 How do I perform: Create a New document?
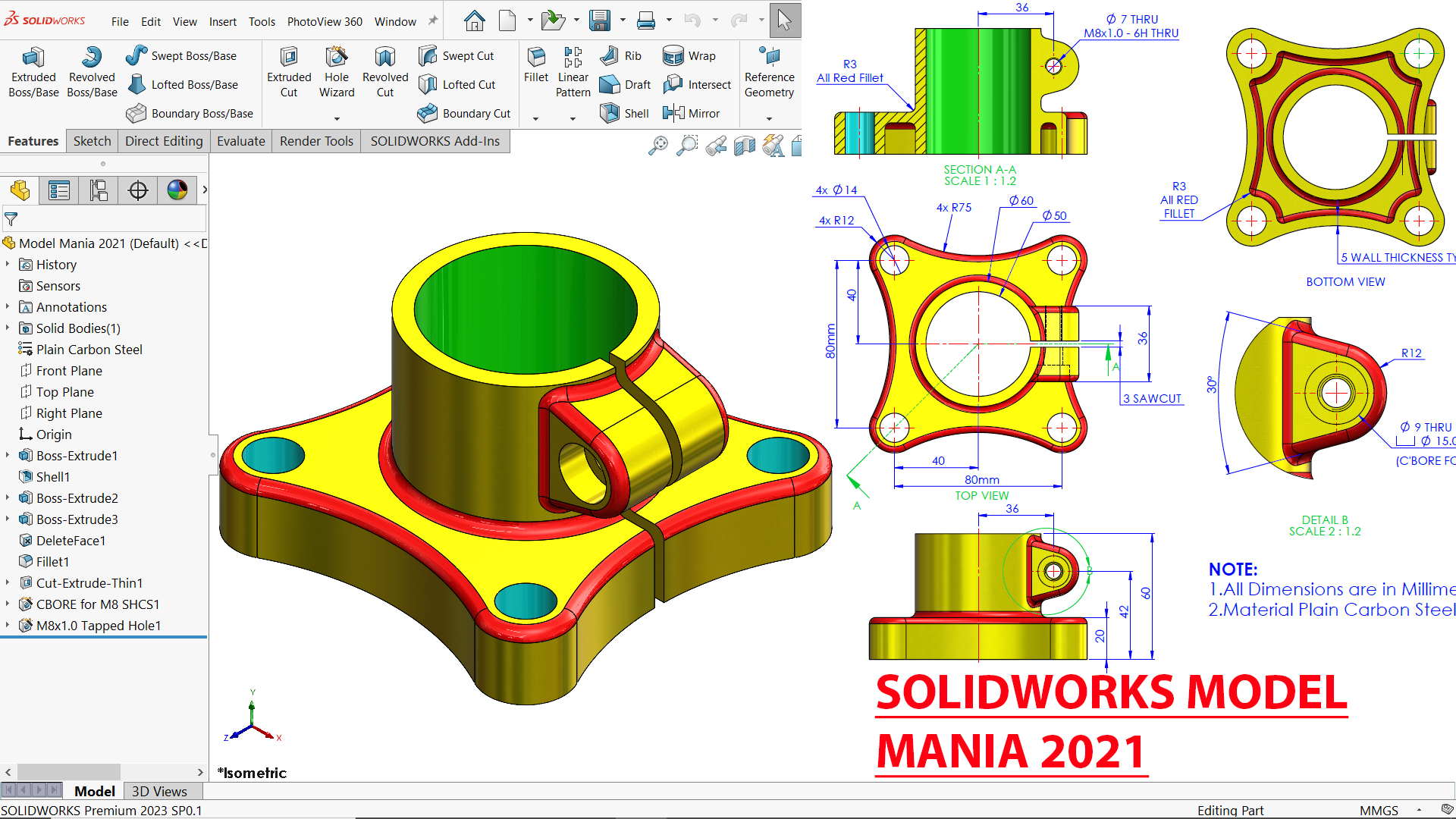point(507,20)
